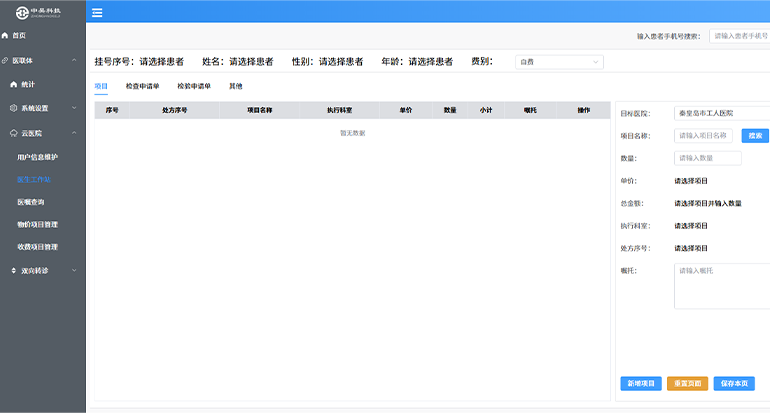Screen dimensions: 770x413
Task: Collapse the 云医院 submenu chevron
Action: coord(74,133)
